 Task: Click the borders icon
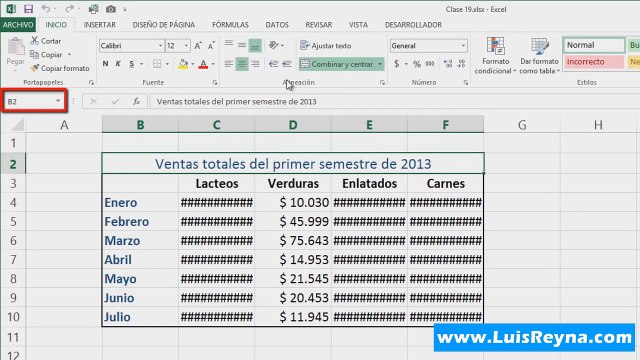pos(157,64)
